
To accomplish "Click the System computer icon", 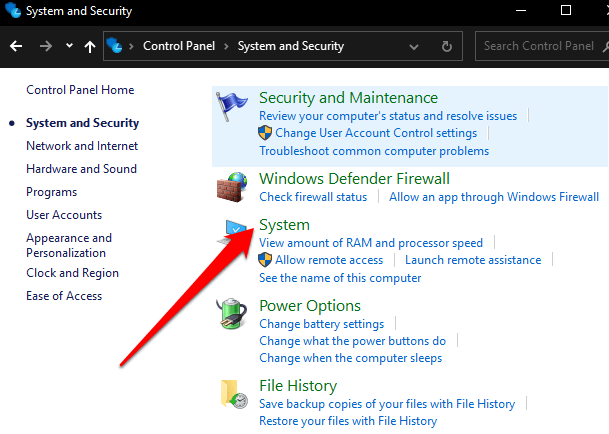I will (233, 234).
